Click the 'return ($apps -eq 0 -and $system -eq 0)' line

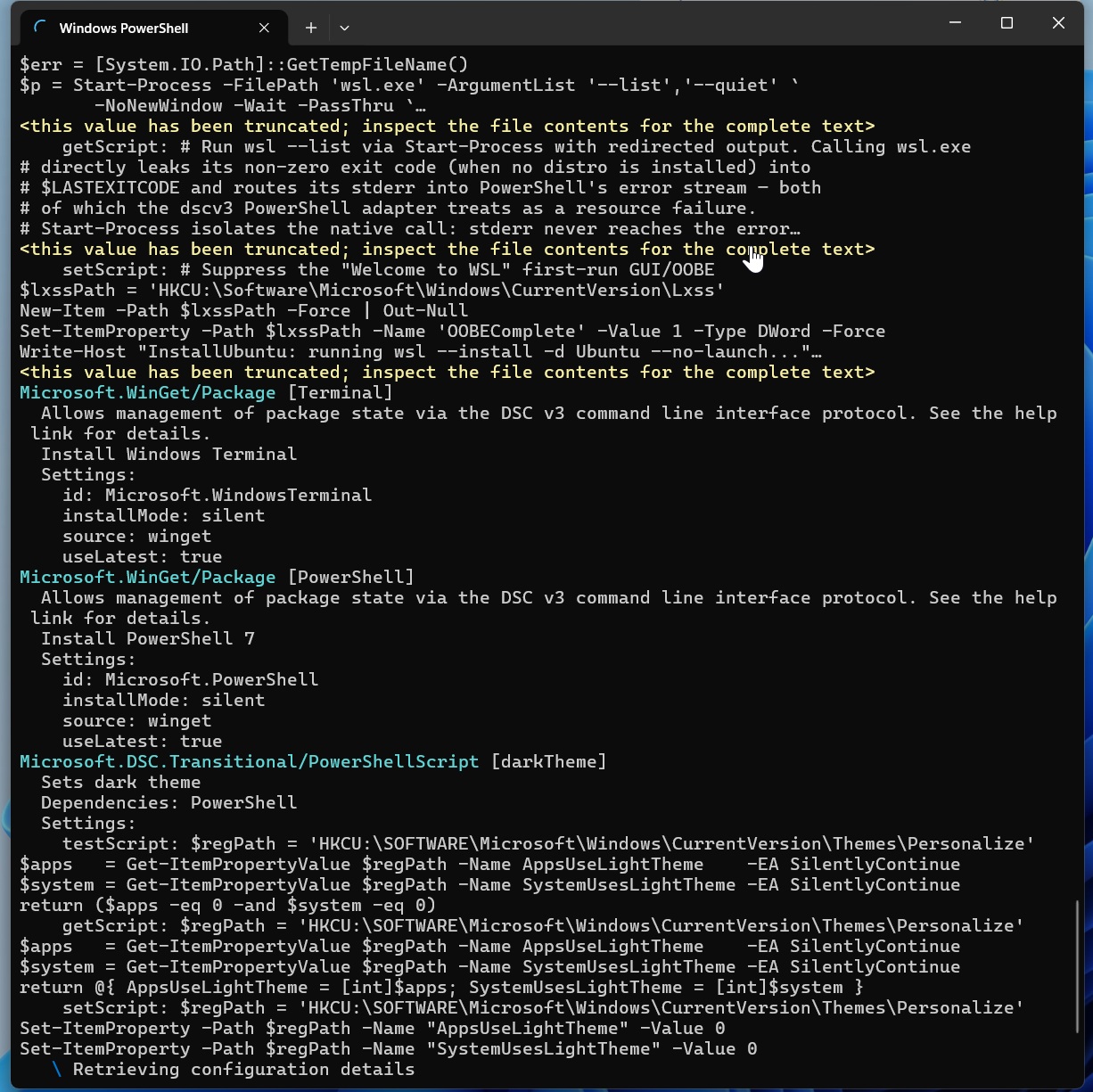coord(227,905)
